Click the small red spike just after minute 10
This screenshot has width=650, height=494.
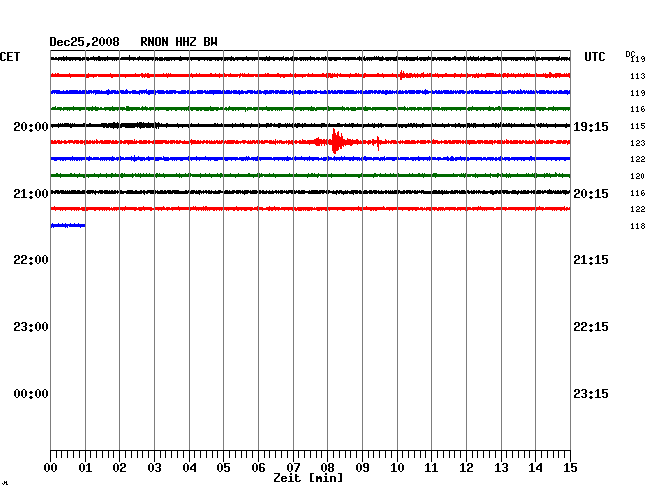coord(402,75)
